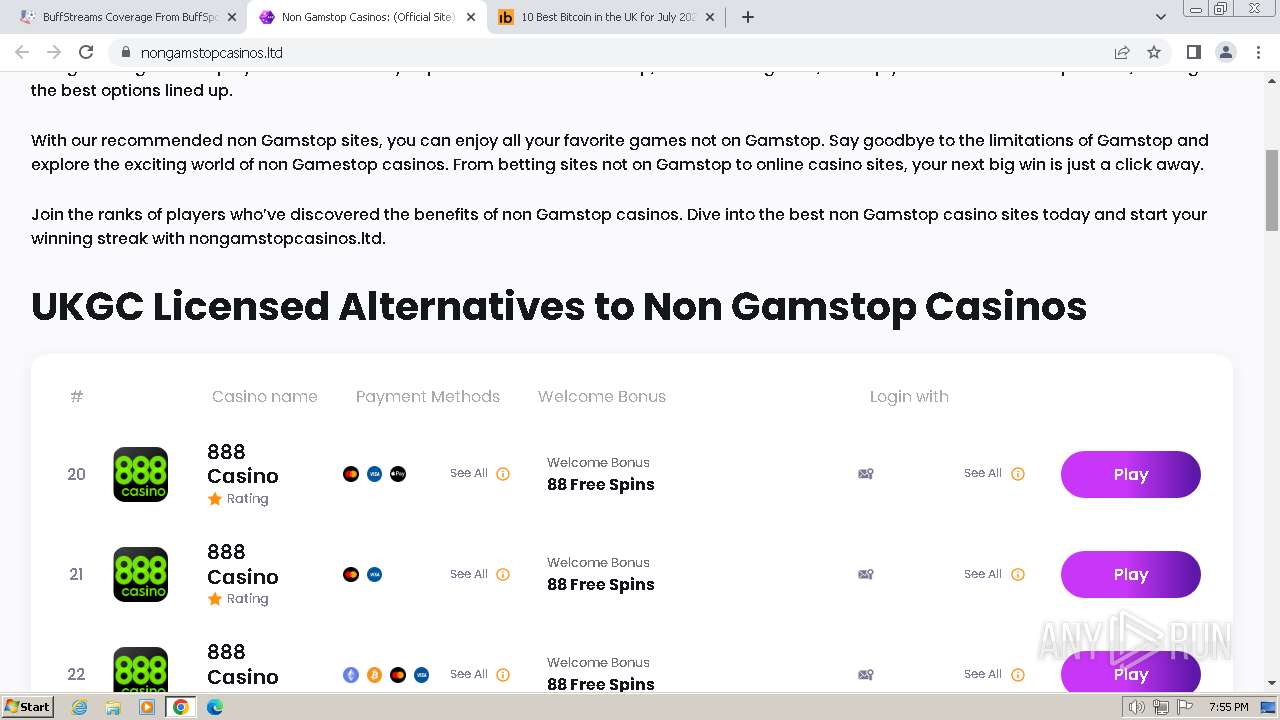This screenshot has width=1280, height=720.
Task: Open the Chrome profile menu
Action: tap(1226, 52)
